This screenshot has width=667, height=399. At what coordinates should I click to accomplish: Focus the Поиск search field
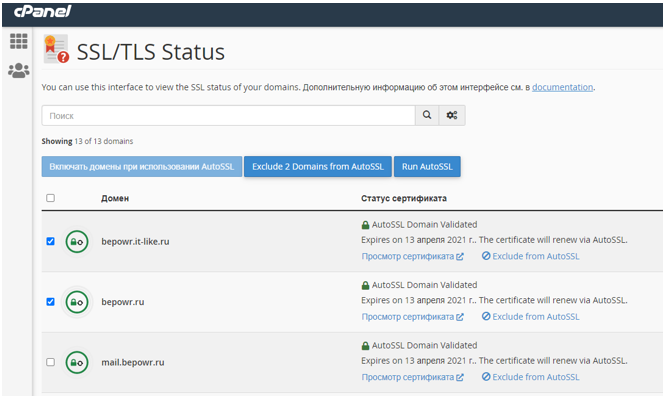[x=228, y=115]
